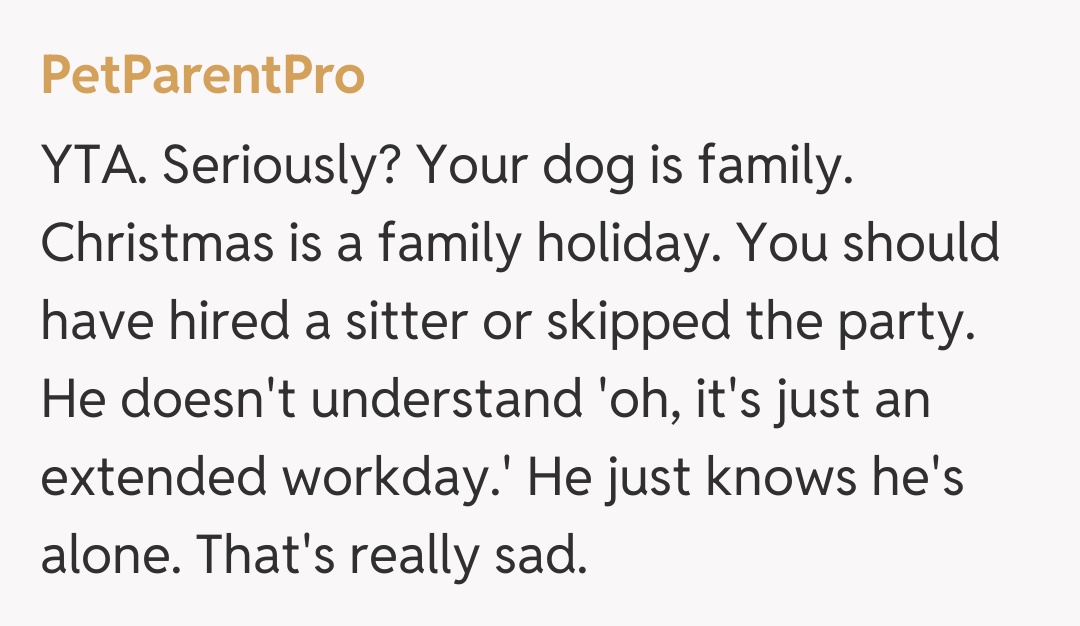Click the quoted text 'oh, it's just an'
1080x626 pixels.
tap(765, 398)
